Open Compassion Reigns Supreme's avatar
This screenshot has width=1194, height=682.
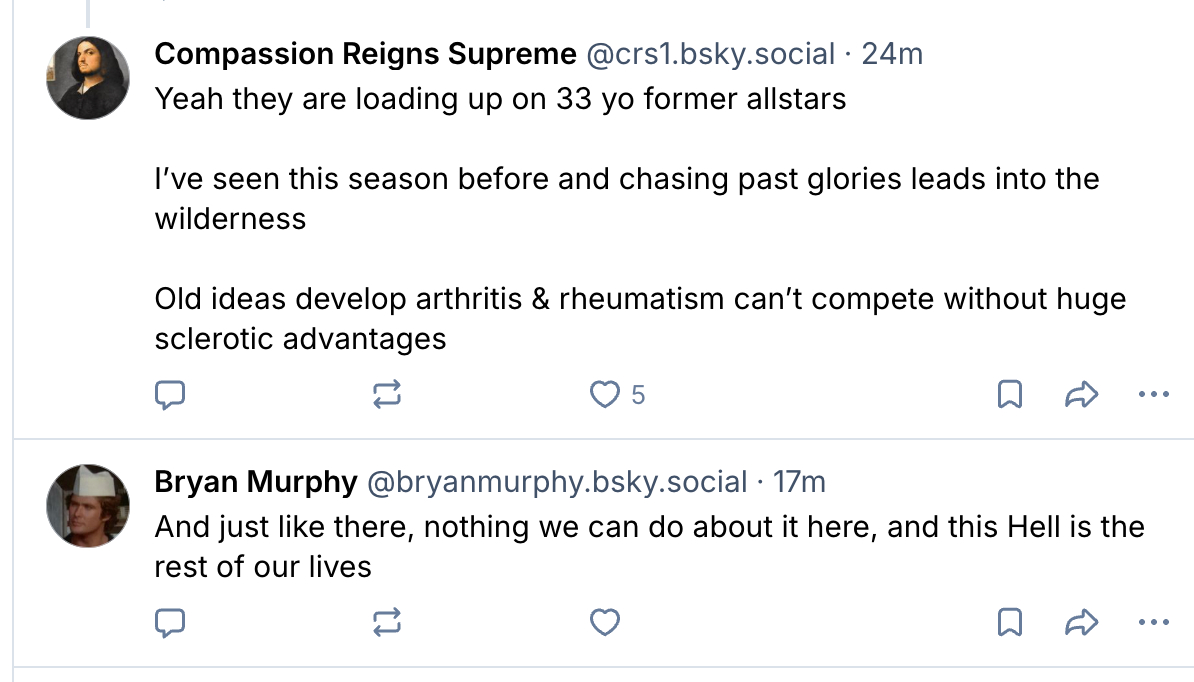pos(88,78)
